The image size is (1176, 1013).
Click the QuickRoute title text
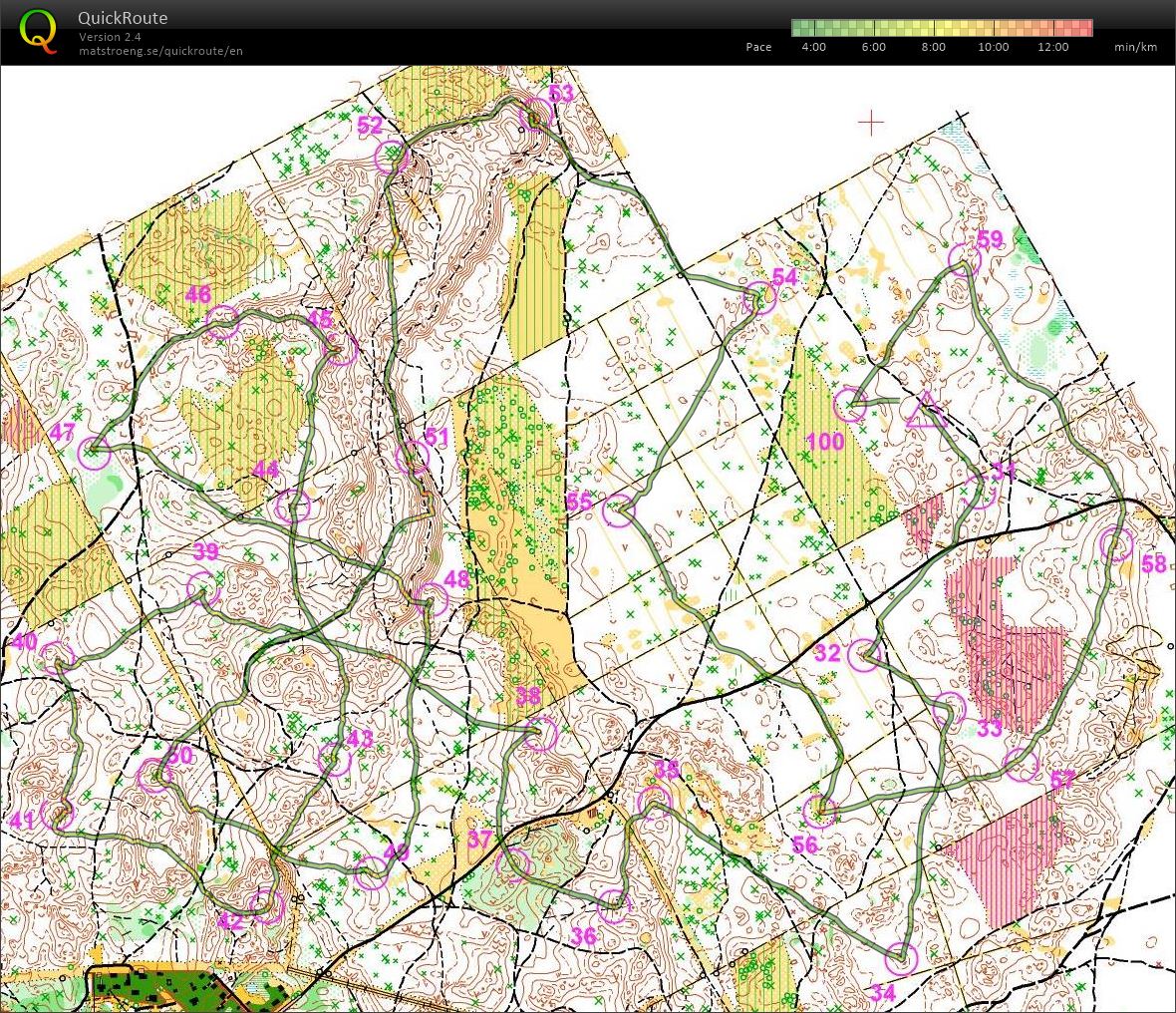tap(123, 18)
